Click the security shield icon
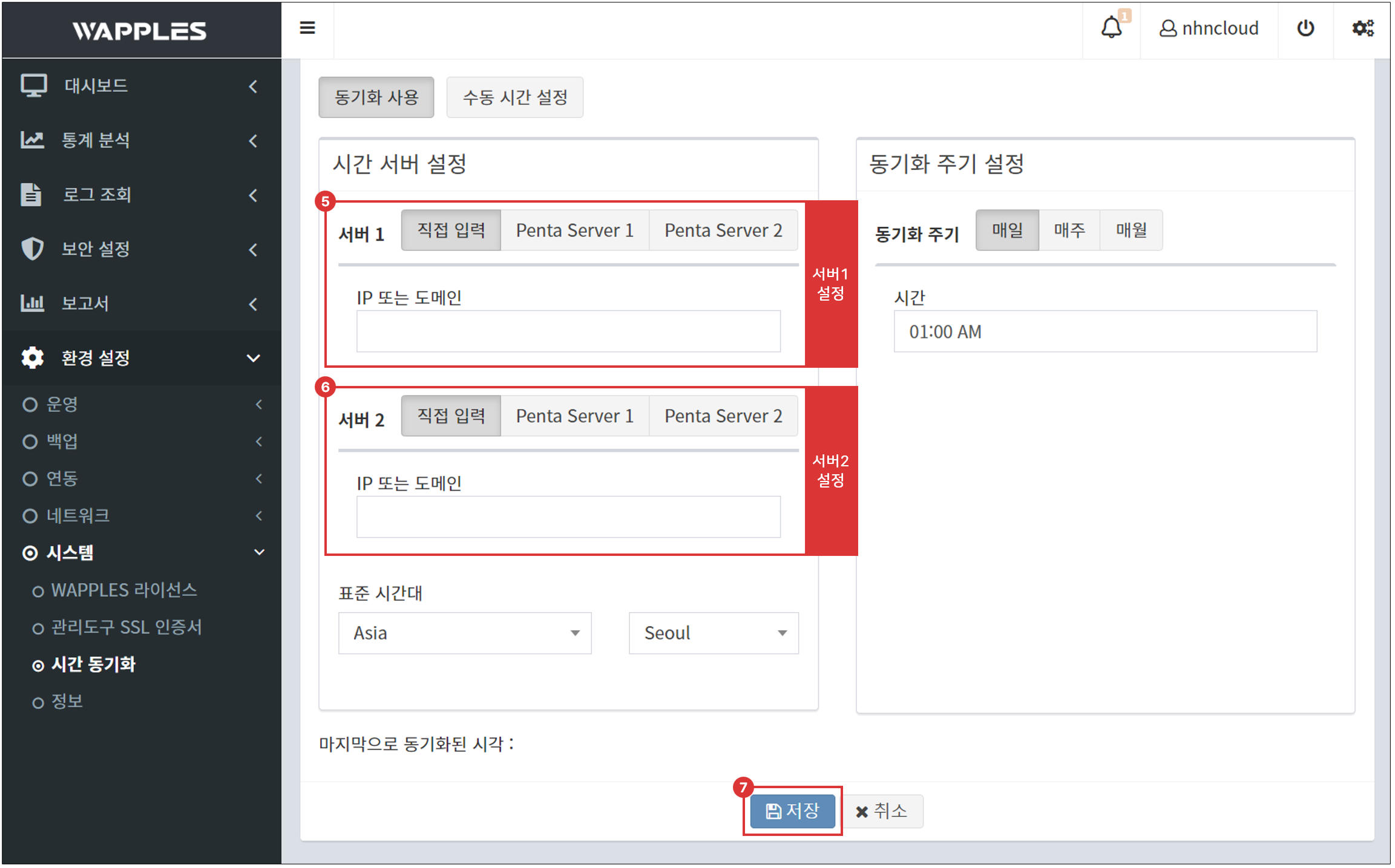Screen dimensions: 1395x868 [32, 249]
